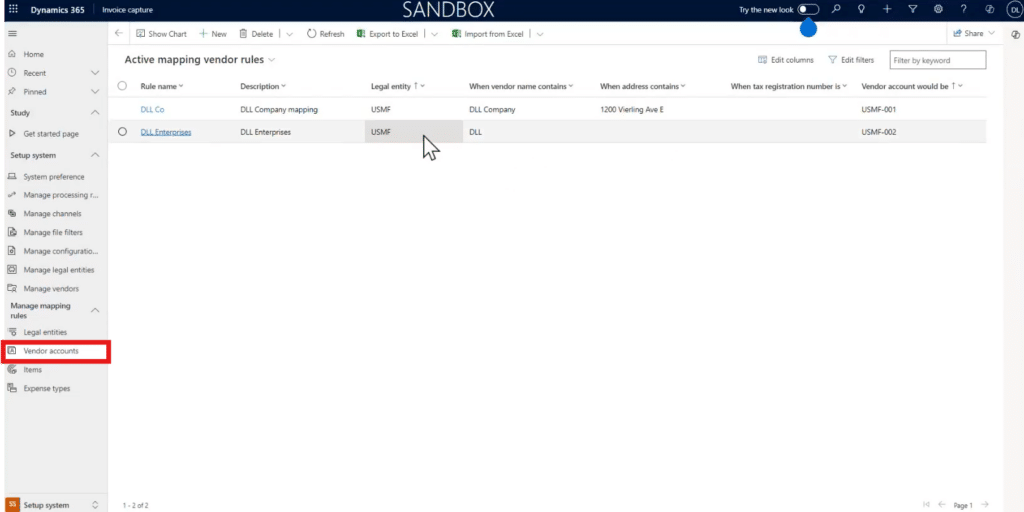The width and height of the screenshot is (1024, 512).
Task: Open When address contains column header
Action: pos(643,86)
